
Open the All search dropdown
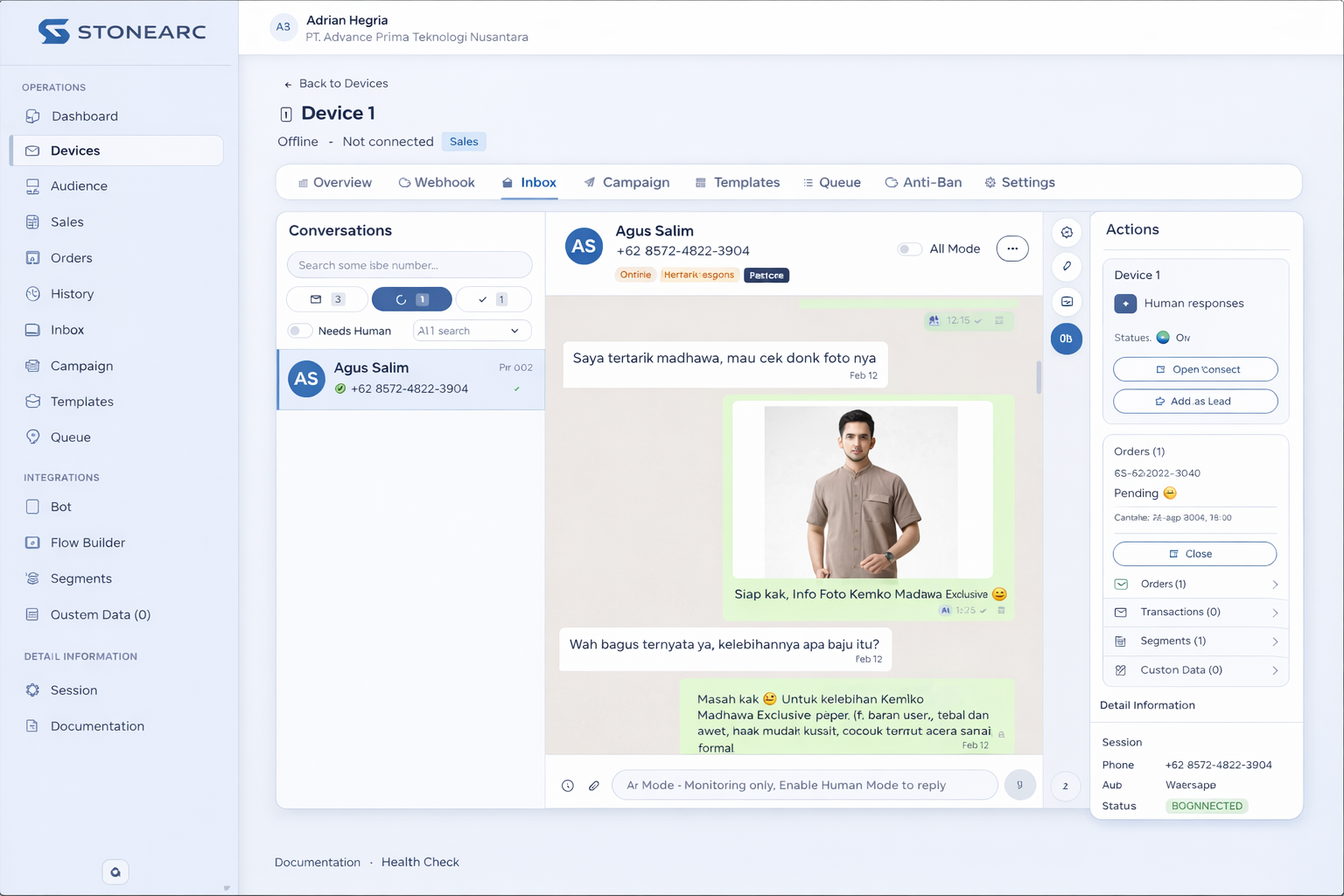pos(472,331)
